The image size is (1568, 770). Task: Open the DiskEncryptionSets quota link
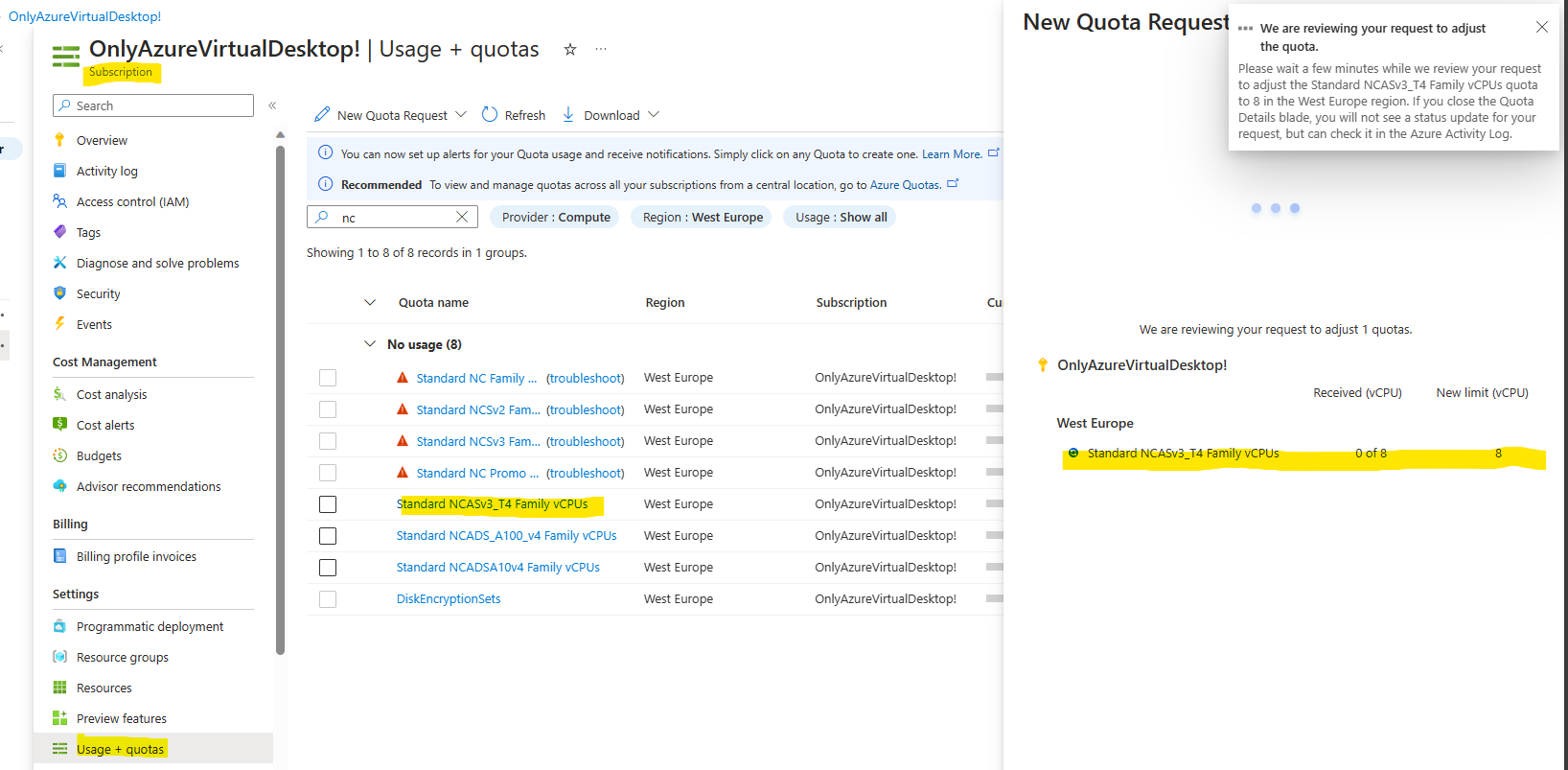tap(449, 598)
